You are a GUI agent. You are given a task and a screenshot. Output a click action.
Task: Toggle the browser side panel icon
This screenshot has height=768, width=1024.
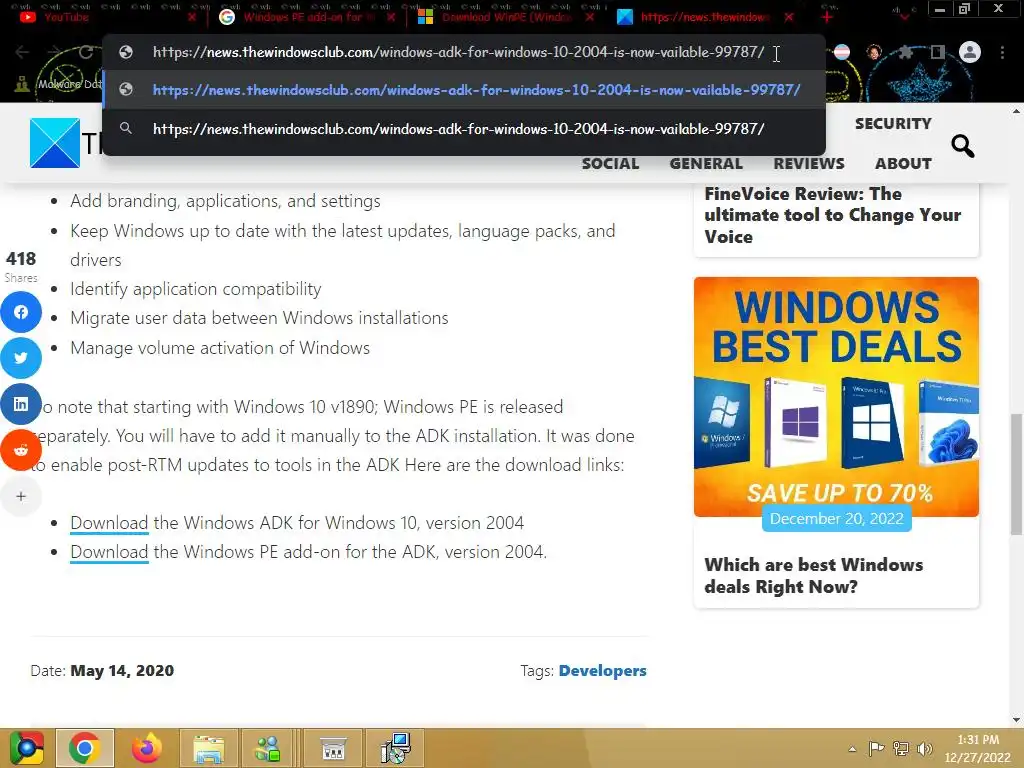(938, 52)
